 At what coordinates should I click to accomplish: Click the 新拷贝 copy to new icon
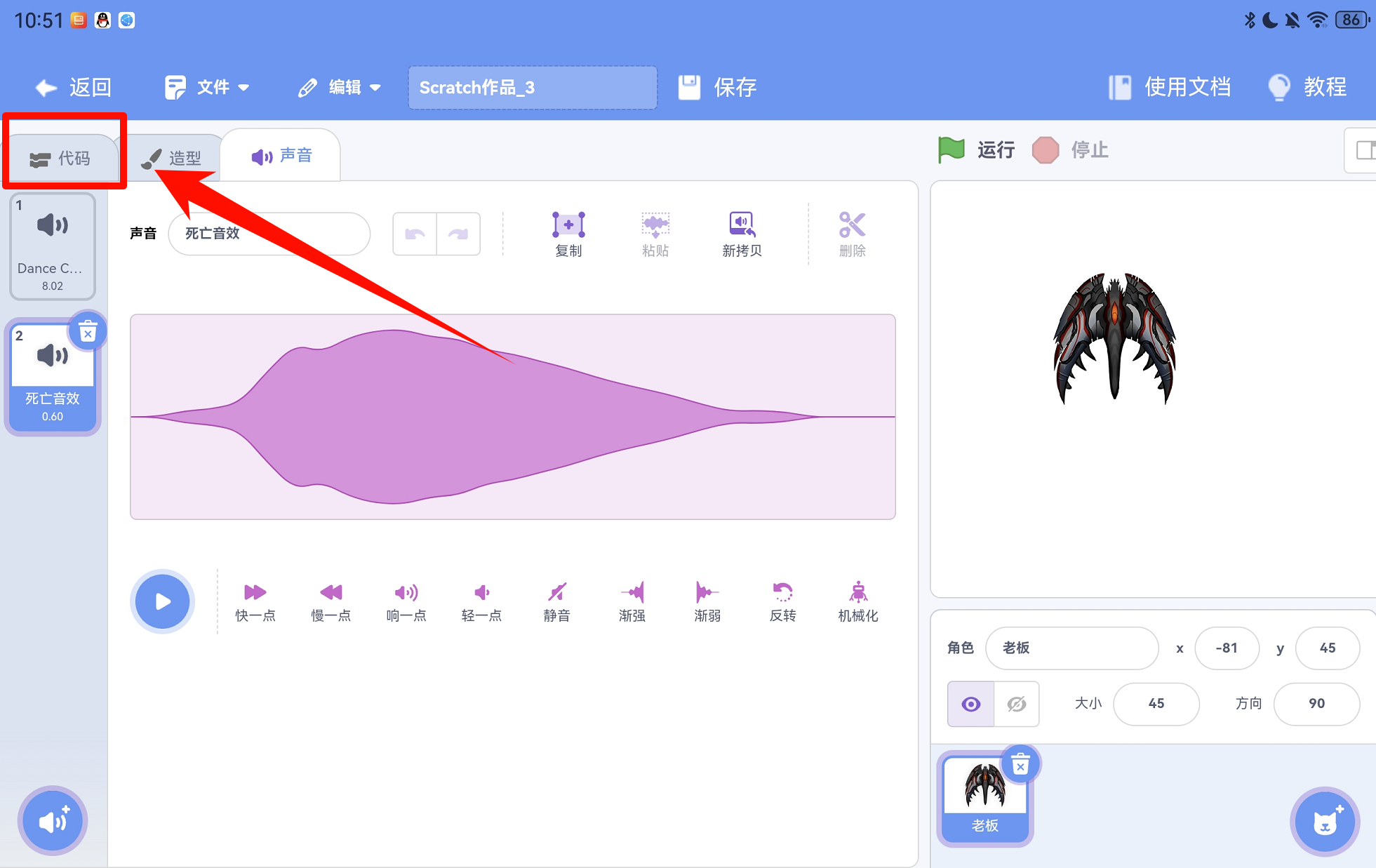click(742, 225)
